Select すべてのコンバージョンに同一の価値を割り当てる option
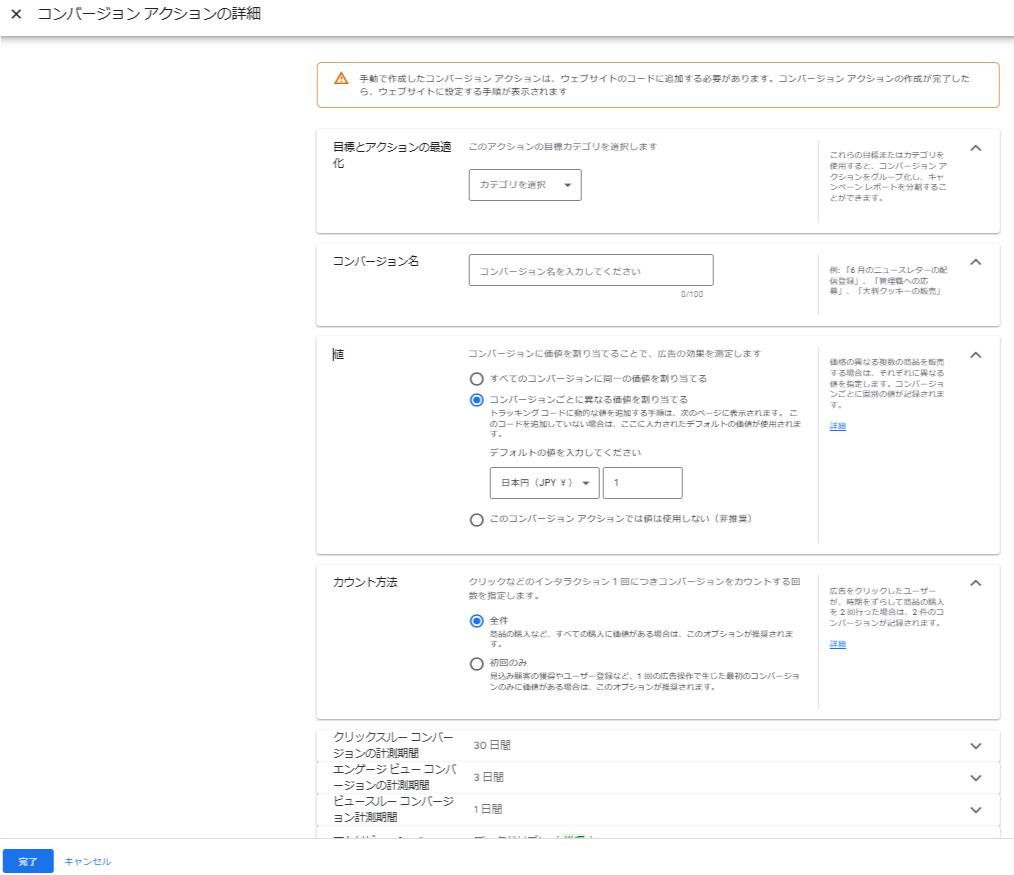The width and height of the screenshot is (1014, 875). tap(477, 379)
